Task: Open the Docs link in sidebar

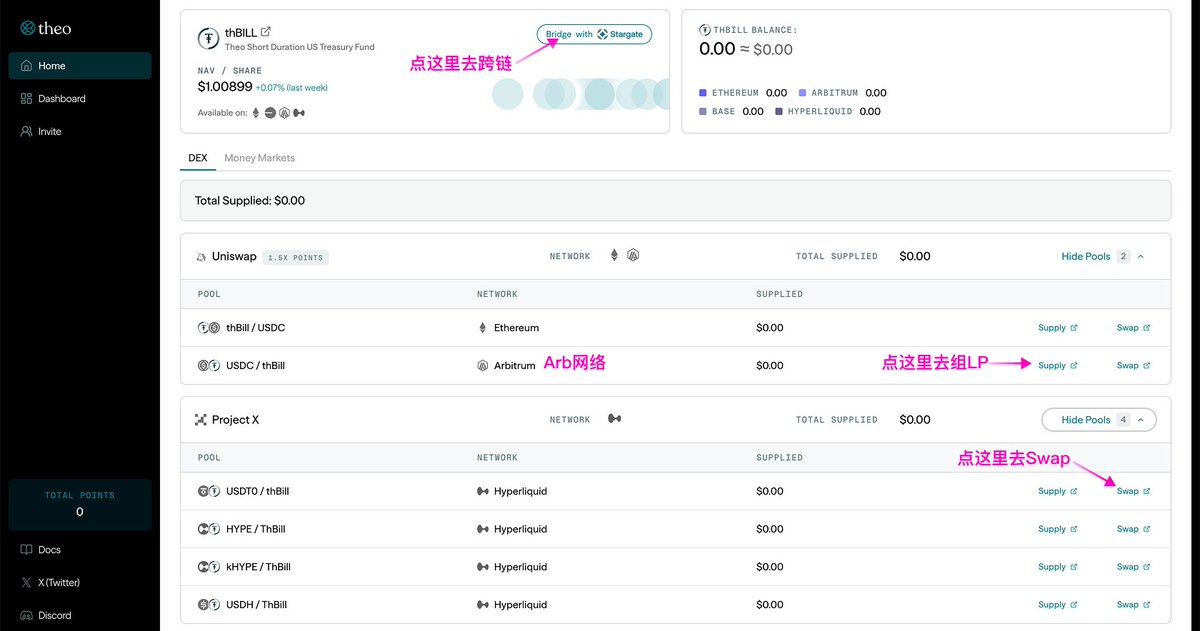Action: 41,550
